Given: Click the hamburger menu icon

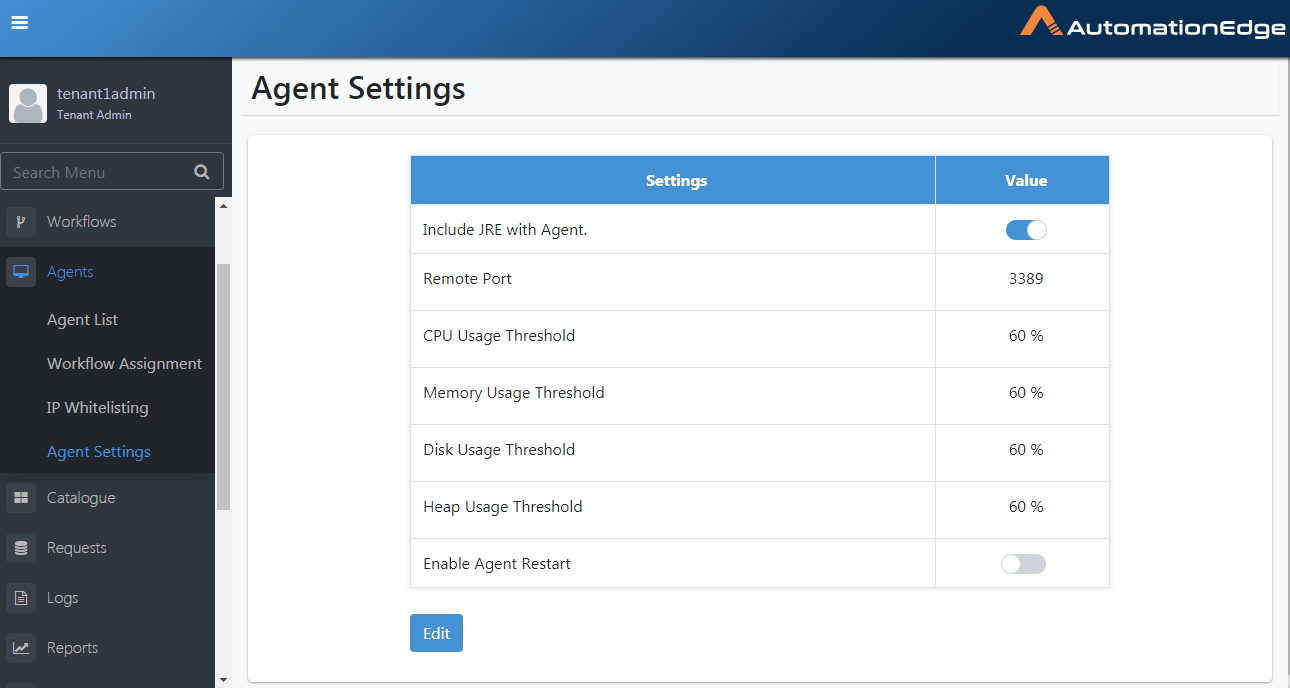Looking at the screenshot, I should pyautogui.click(x=19, y=23).
